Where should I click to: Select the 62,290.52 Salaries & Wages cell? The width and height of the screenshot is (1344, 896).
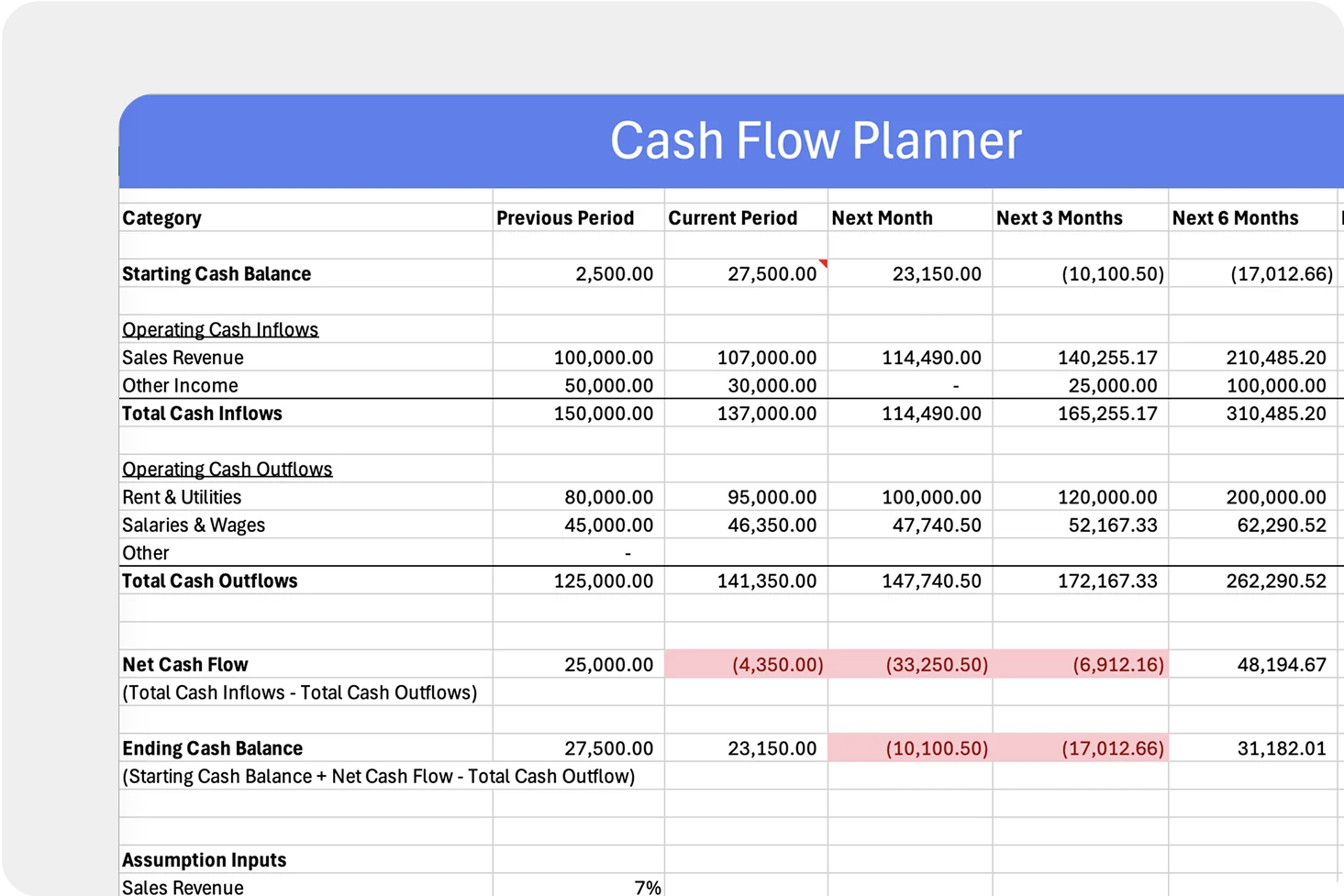(x=1252, y=525)
